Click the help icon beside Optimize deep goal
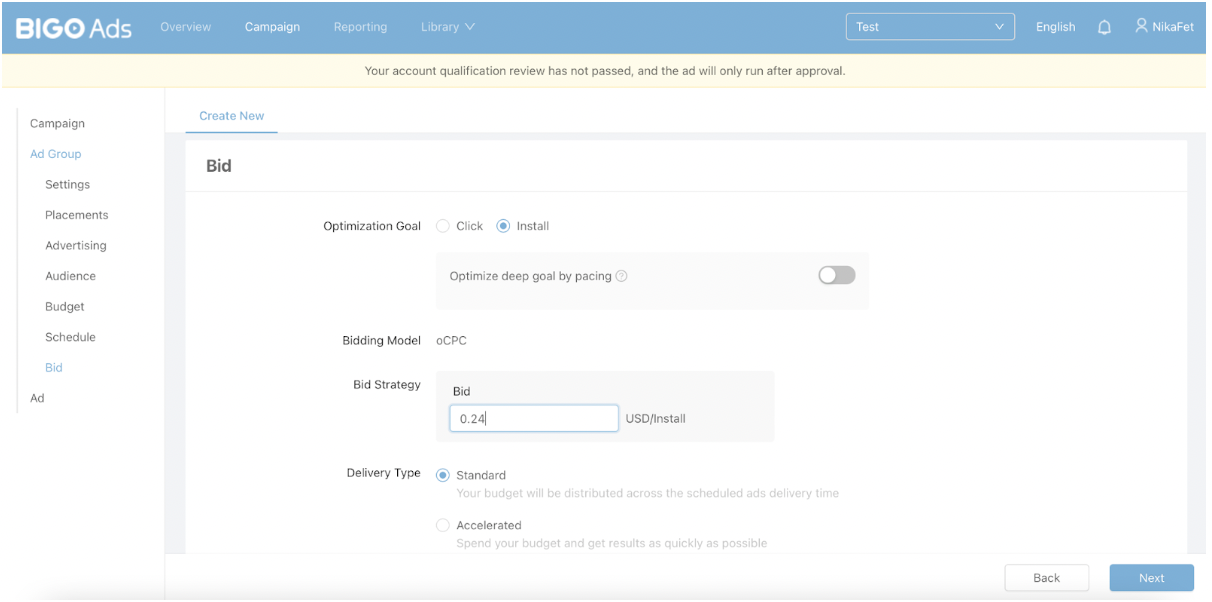Screen dimensions: 1212x602 coord(621,276)
